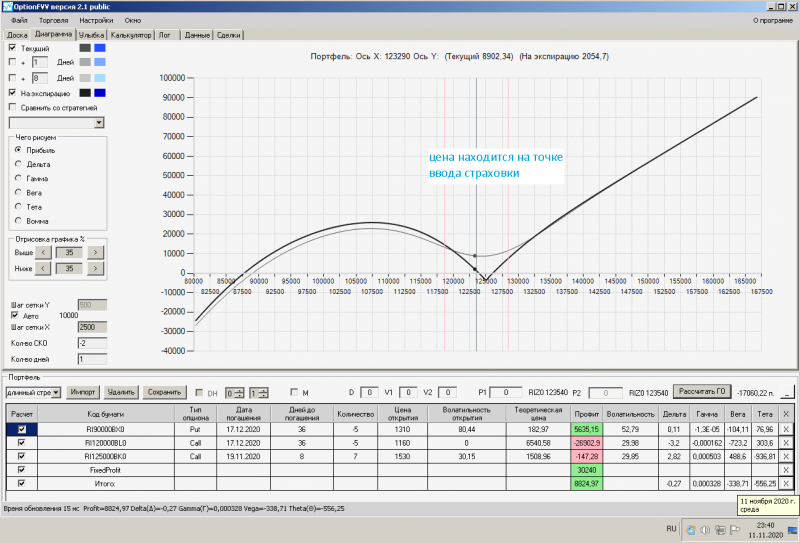The width and height of the screenshot is (800, 543).
Task: Switch to the Калькулятор tab
Action: click(131, 35)
